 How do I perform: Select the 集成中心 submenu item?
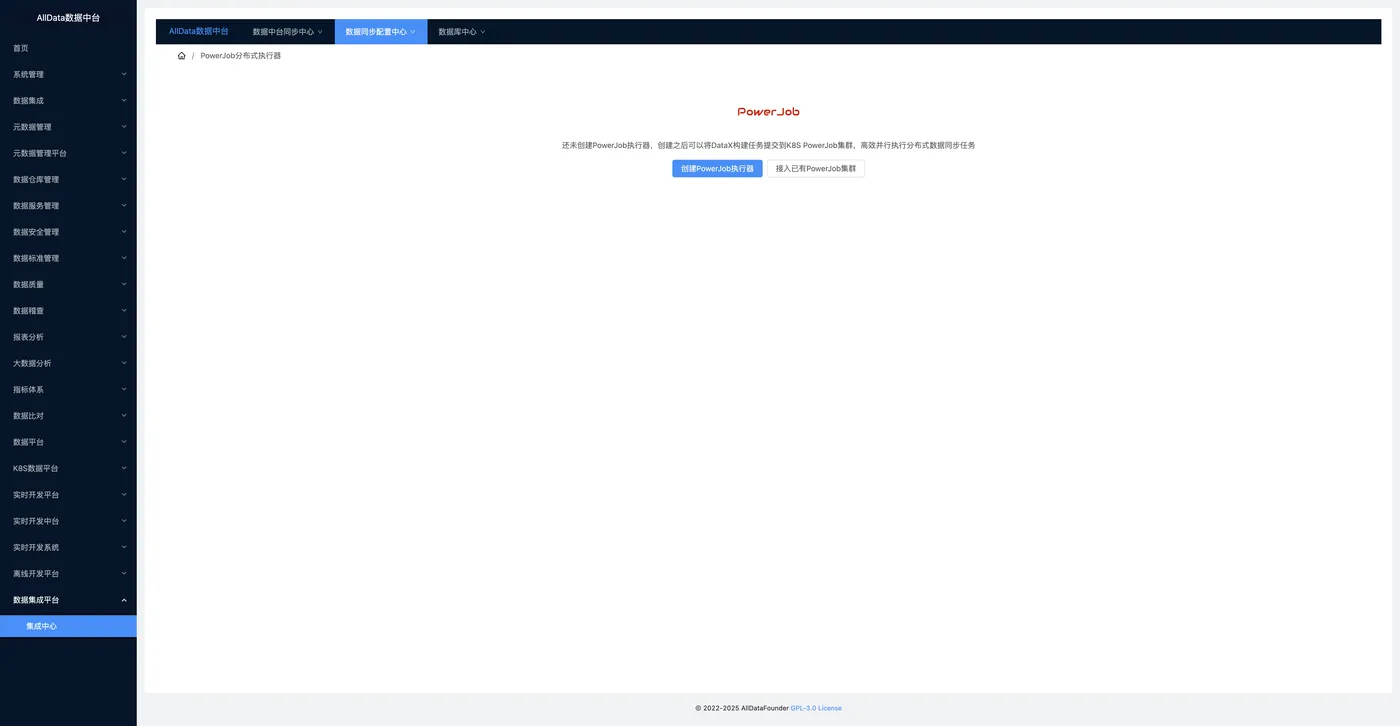(x=68, y=626)
